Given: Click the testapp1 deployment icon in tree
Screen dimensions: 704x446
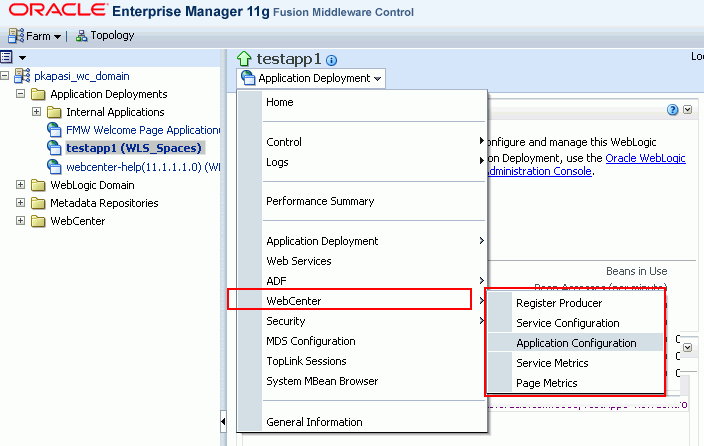Looking at the screenshot, I should pyautogui.click(x=54, y=148).
